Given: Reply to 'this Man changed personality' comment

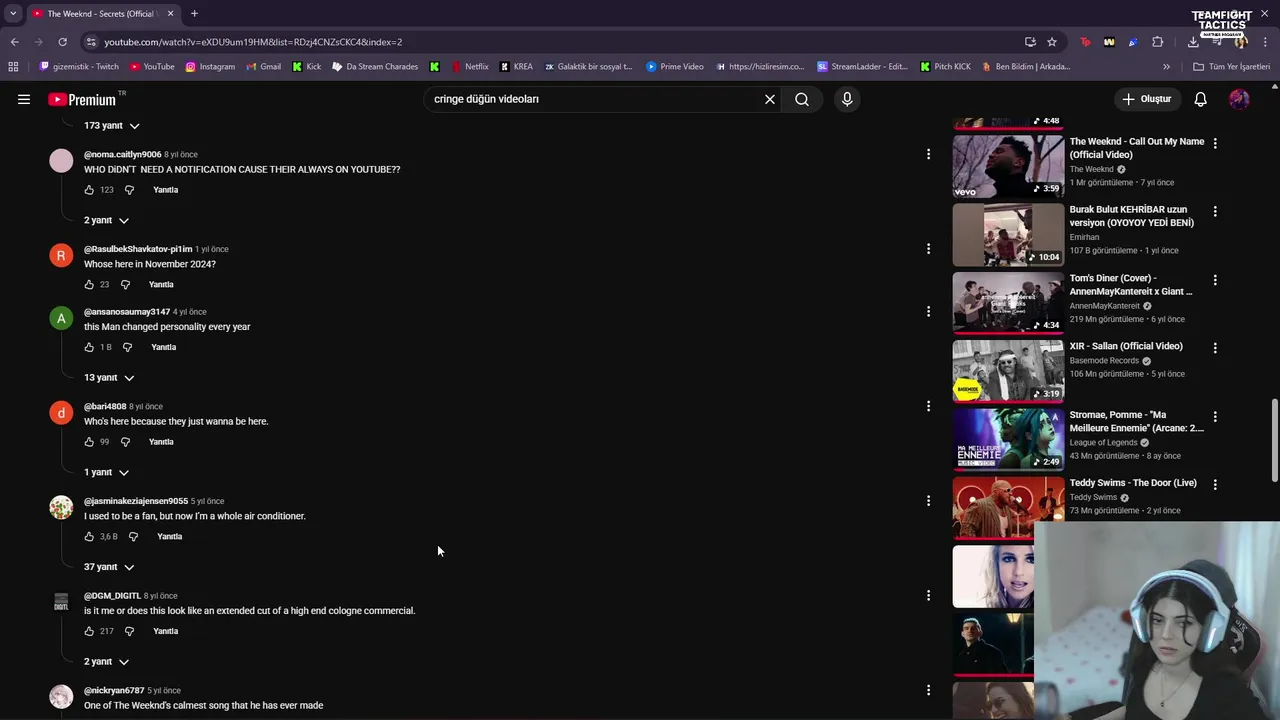Looking at the screenshot, I should pos(164,347).
